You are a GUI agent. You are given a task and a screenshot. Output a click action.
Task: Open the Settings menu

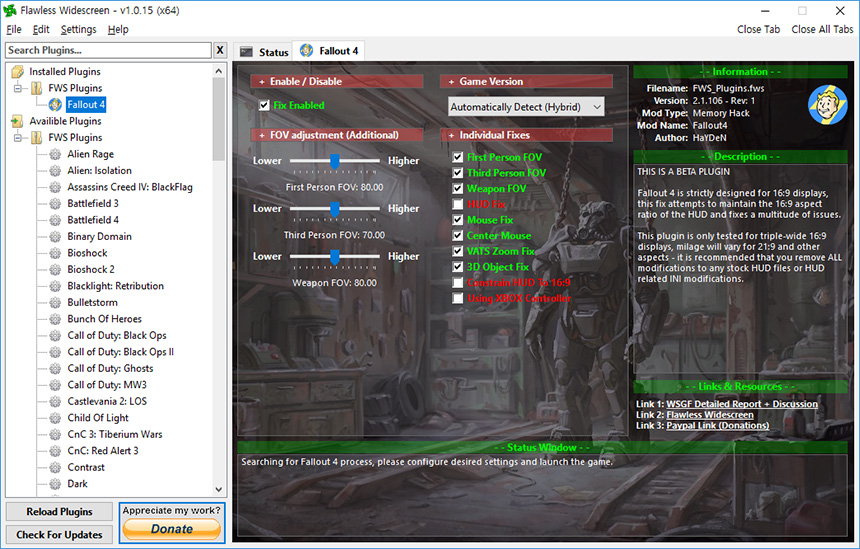78,30
